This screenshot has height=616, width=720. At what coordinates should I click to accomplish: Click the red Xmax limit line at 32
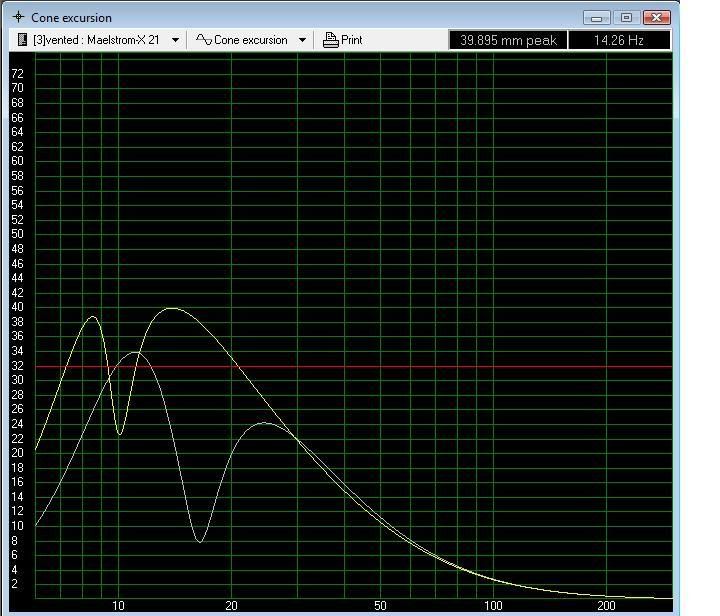pyautogui.click(x=354, y=367)
